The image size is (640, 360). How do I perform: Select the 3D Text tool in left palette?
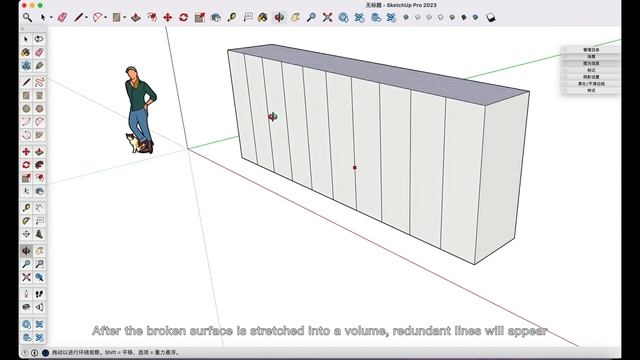[39, 234]
